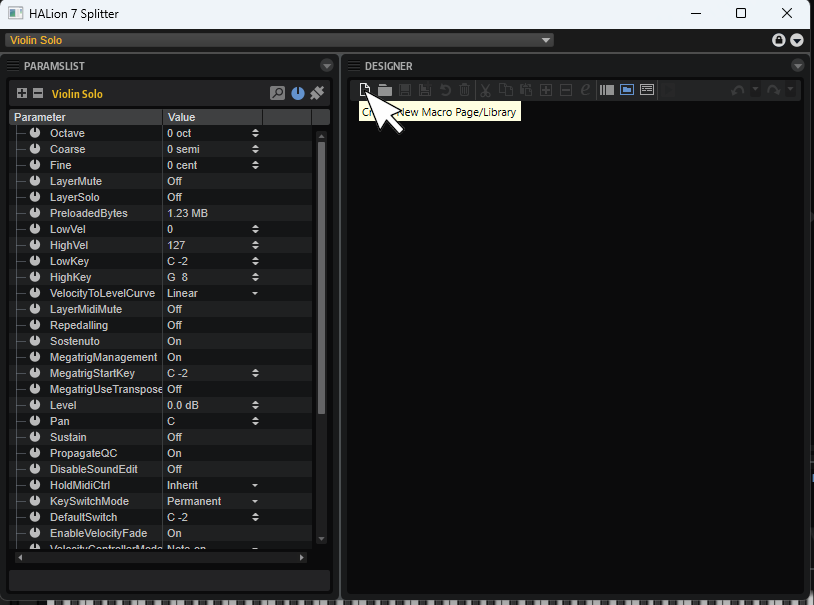Click the save macro page floppy icon

(x=405, y=90)
